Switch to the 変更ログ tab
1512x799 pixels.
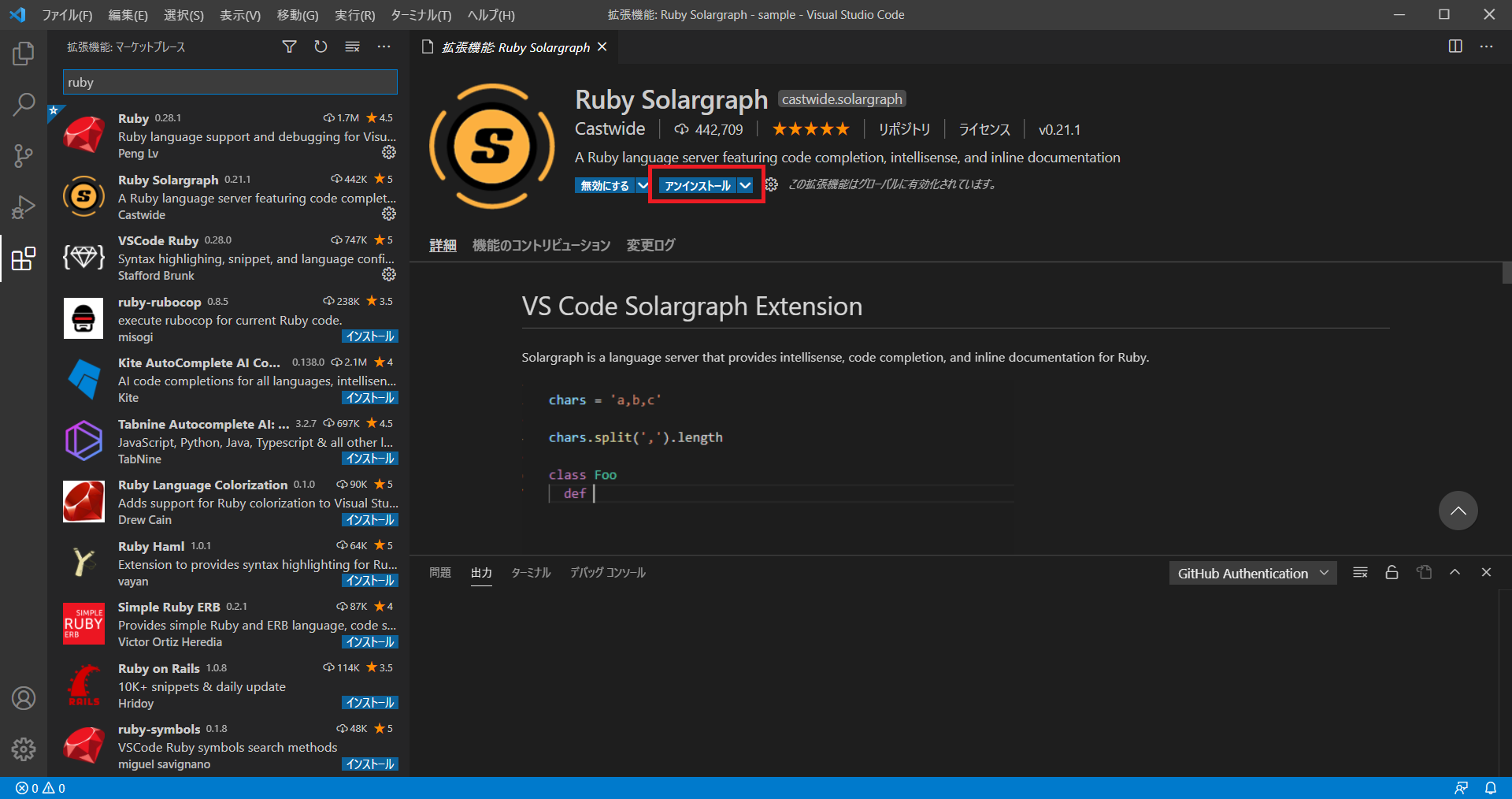[x=650, y=245]
